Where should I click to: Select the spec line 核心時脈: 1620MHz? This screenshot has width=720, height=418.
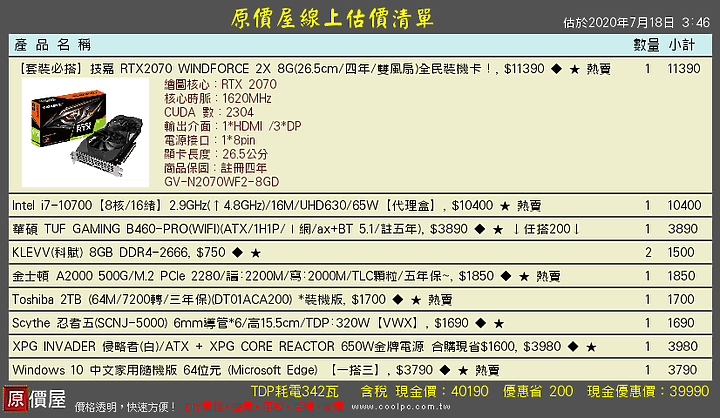pyautogui.click(x=218, y=98)
